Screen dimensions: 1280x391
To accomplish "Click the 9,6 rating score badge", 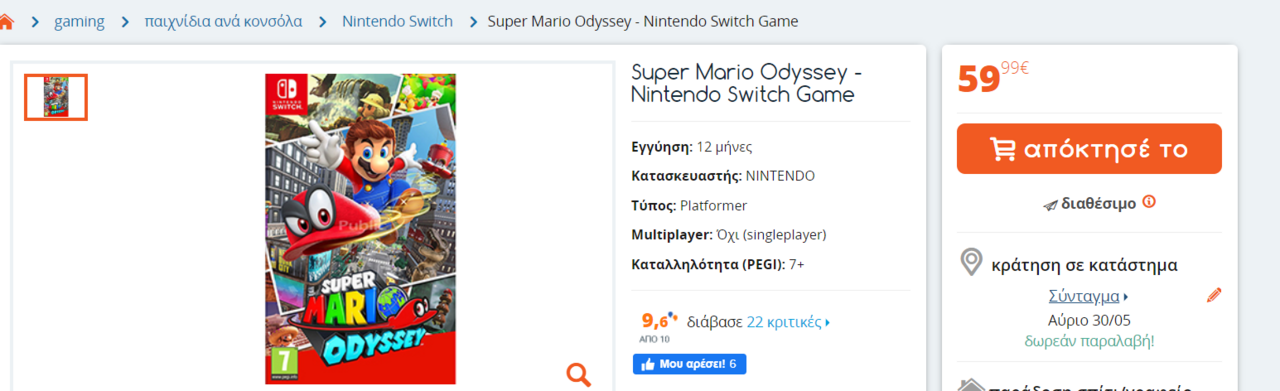I will (x=658, y=323).
